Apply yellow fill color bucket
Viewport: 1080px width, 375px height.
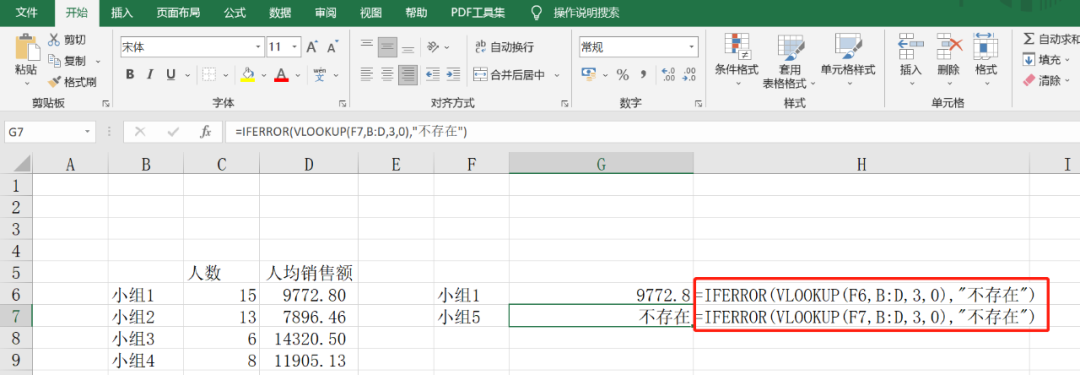(247, 74)
